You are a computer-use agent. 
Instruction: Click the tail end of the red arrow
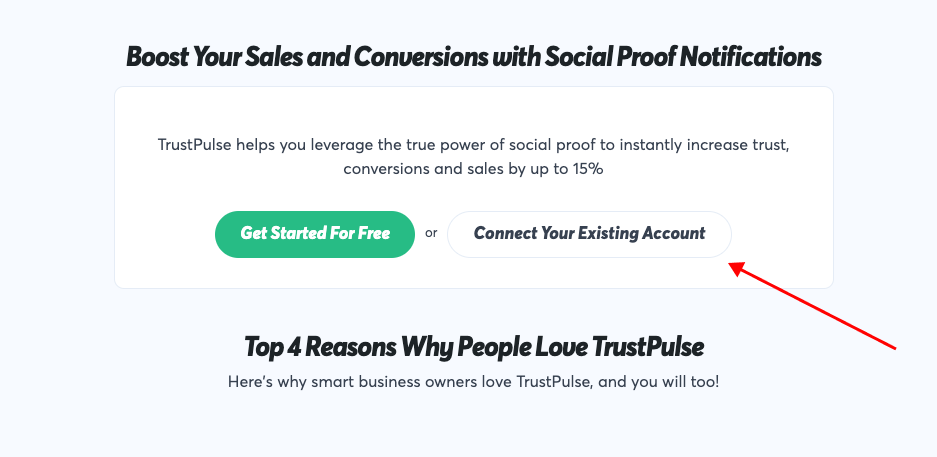893,348
